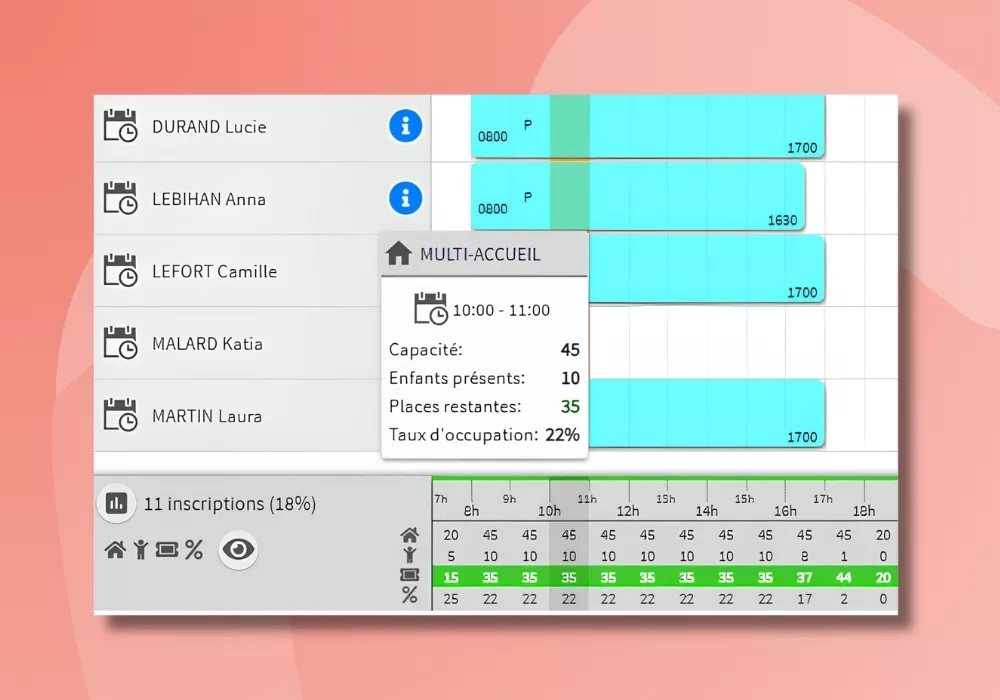
Task: Open calendar-clock icon next to DURAND Lucie
Action: pyautogui.click(x=120, y=127)
